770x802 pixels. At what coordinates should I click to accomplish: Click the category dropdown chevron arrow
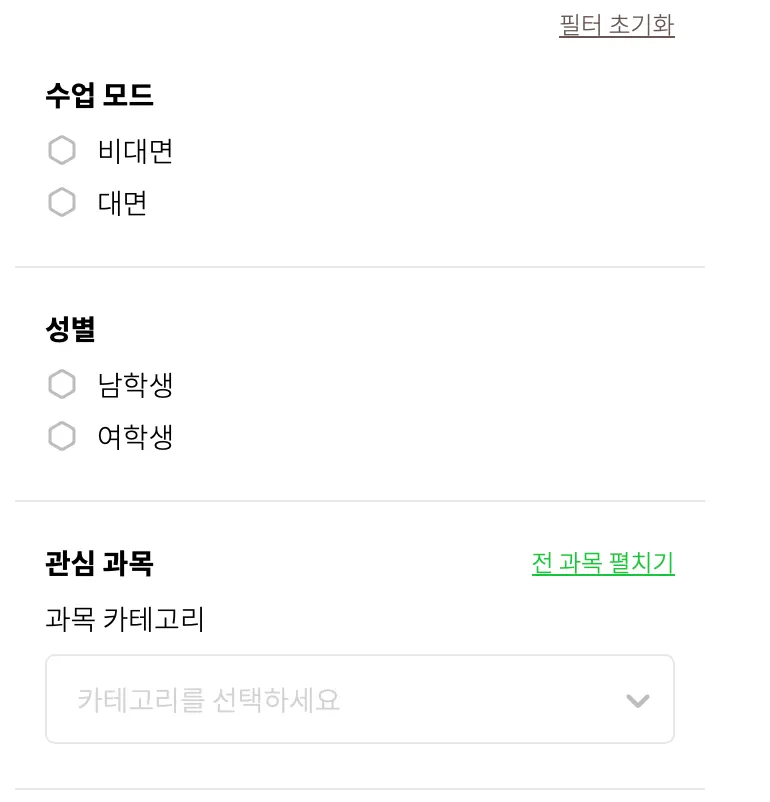(x=637, y=700)
